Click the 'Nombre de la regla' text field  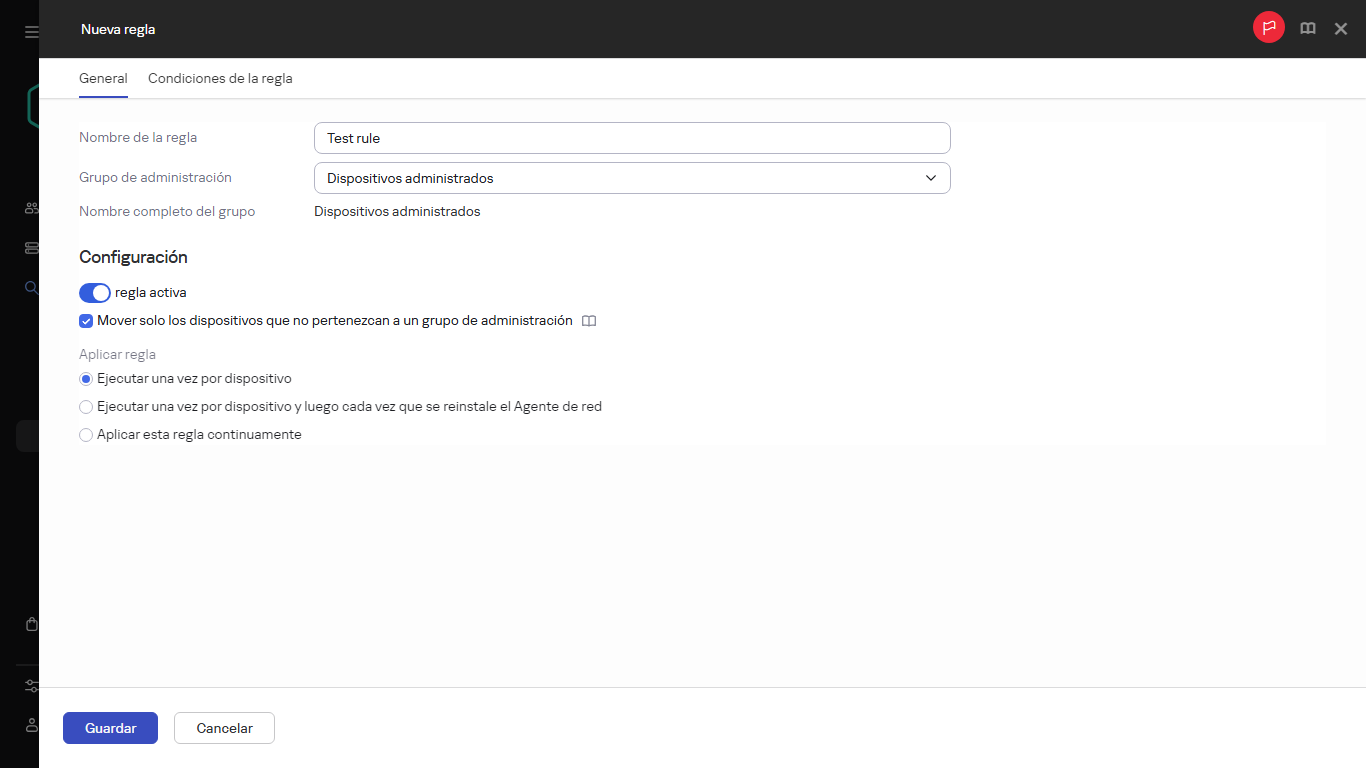[631, 138]
